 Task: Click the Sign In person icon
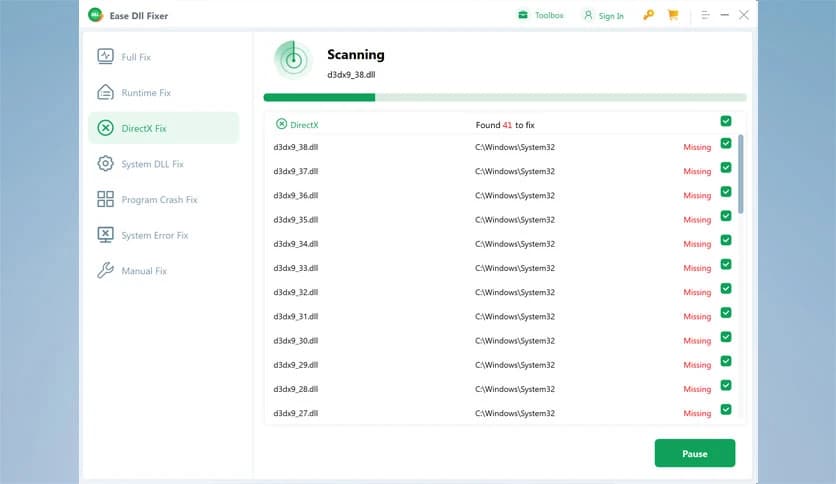click(588, 15)
